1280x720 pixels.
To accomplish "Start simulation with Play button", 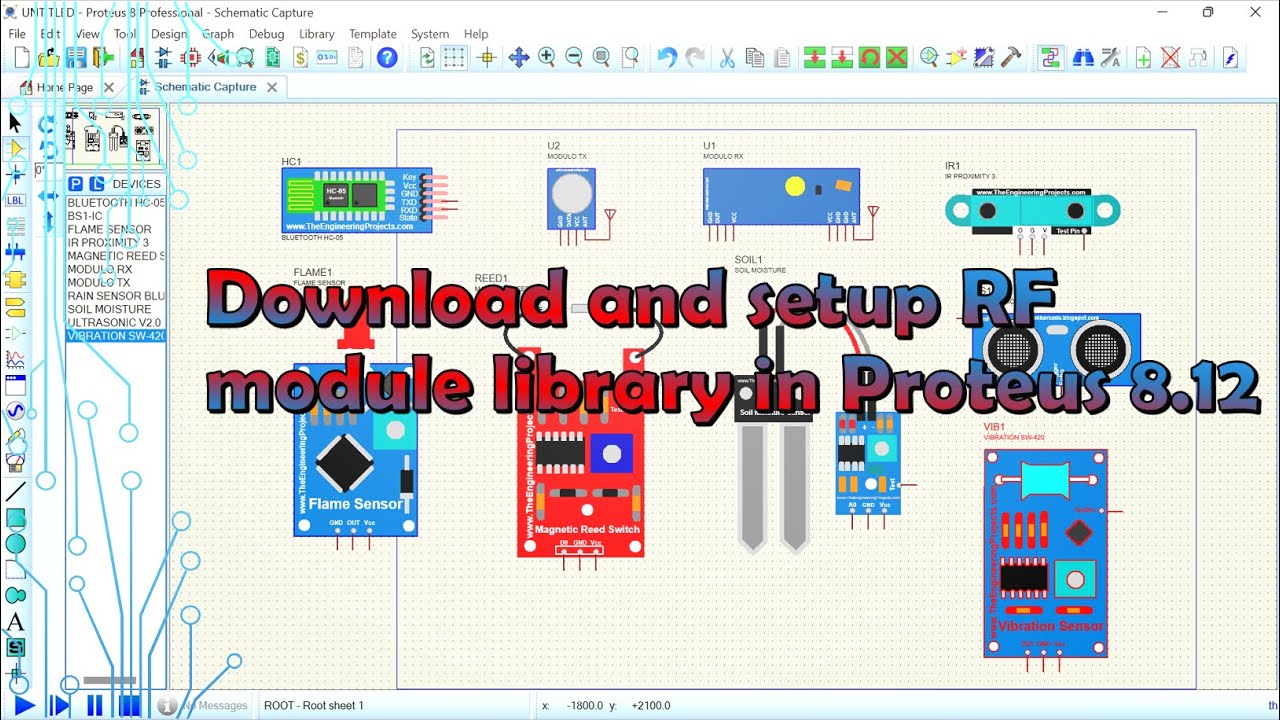I will (x=25, y=706).
